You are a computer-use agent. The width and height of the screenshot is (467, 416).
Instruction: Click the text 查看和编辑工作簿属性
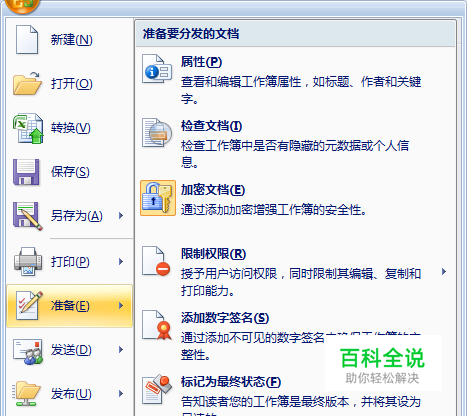click(241, 82)
